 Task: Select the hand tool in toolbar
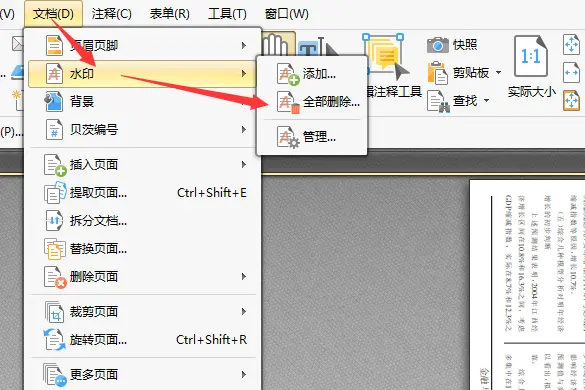point(278,44)
